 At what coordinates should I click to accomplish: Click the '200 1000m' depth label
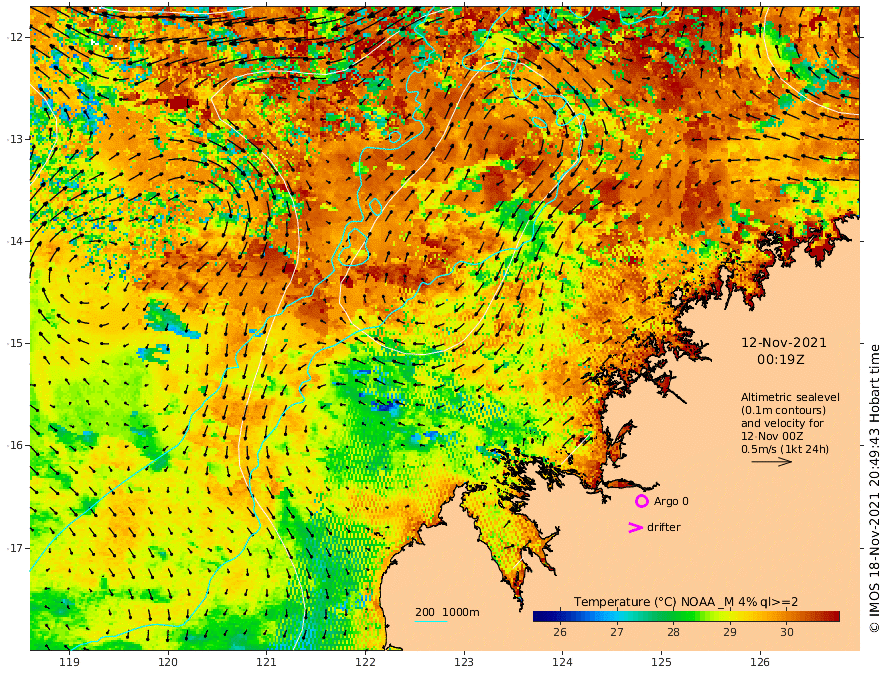point(447,612)
